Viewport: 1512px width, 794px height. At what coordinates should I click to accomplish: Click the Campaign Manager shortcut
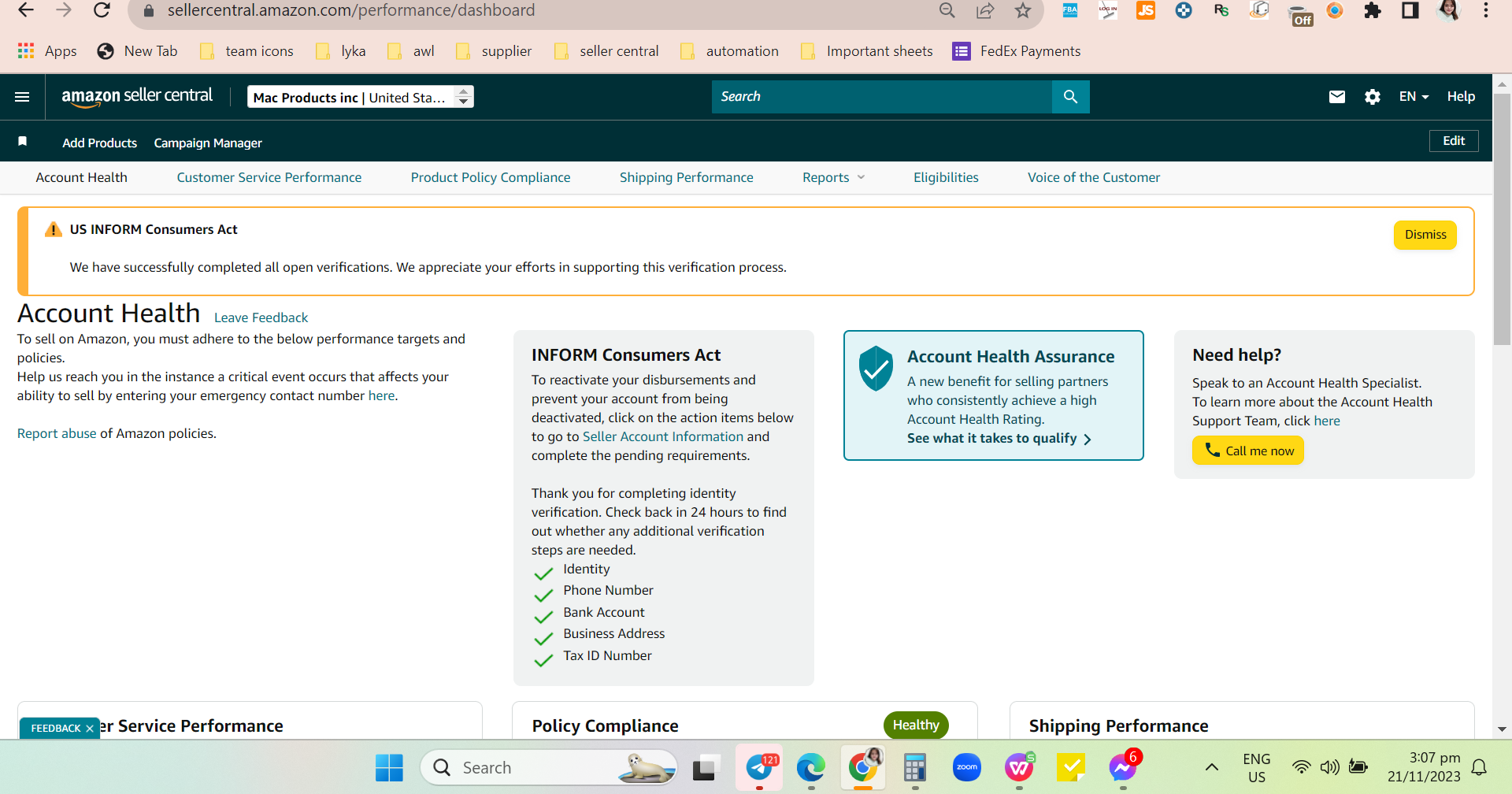click(x=208, y=143)
